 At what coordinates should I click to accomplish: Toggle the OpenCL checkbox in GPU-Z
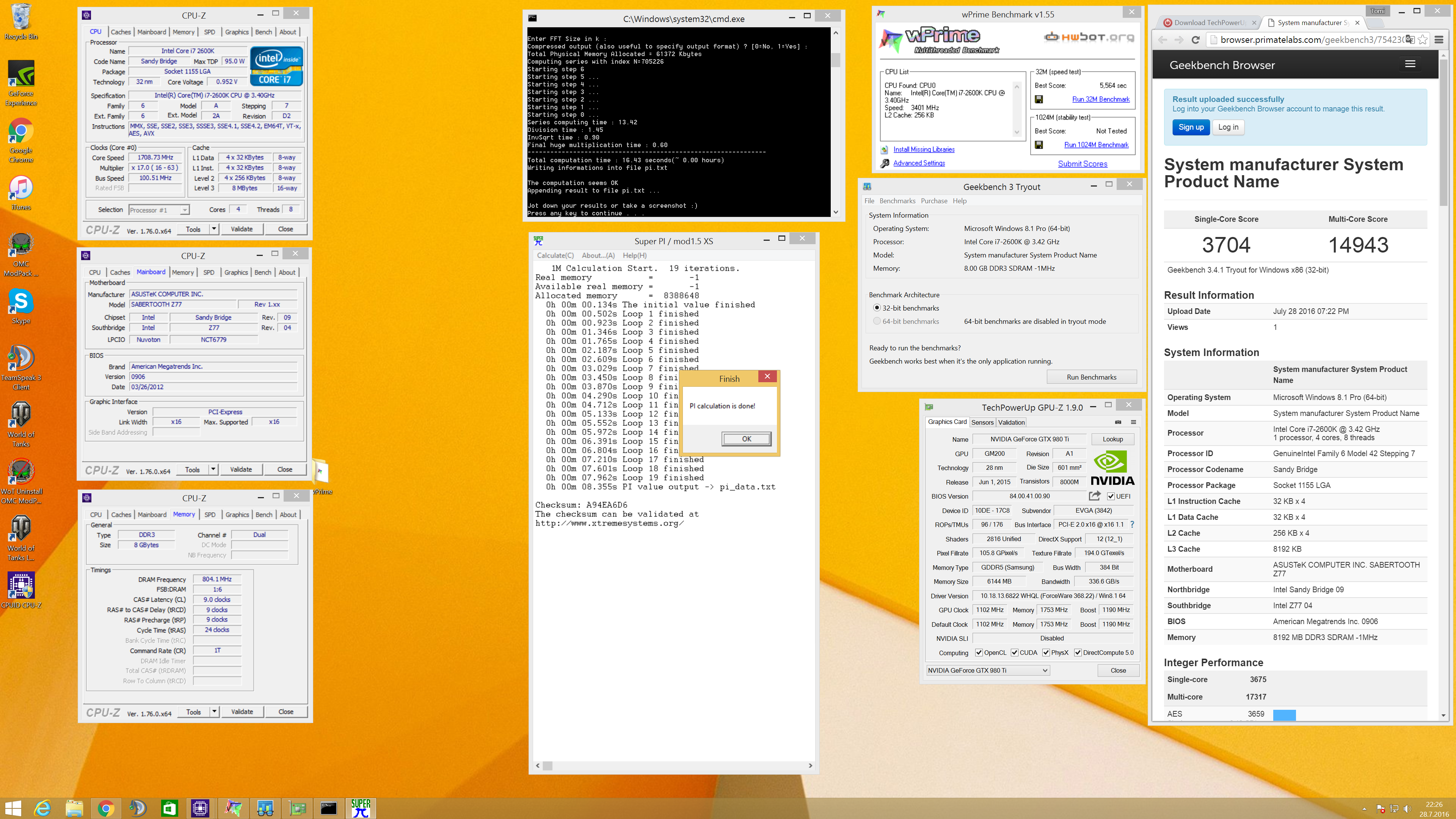[979, 653]
